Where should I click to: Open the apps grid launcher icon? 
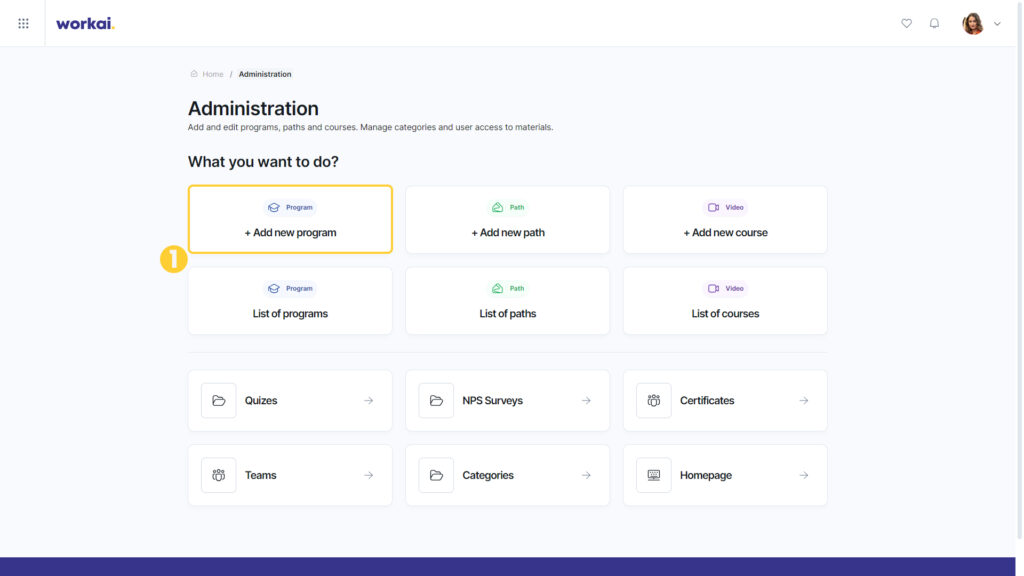coord(24,24)
